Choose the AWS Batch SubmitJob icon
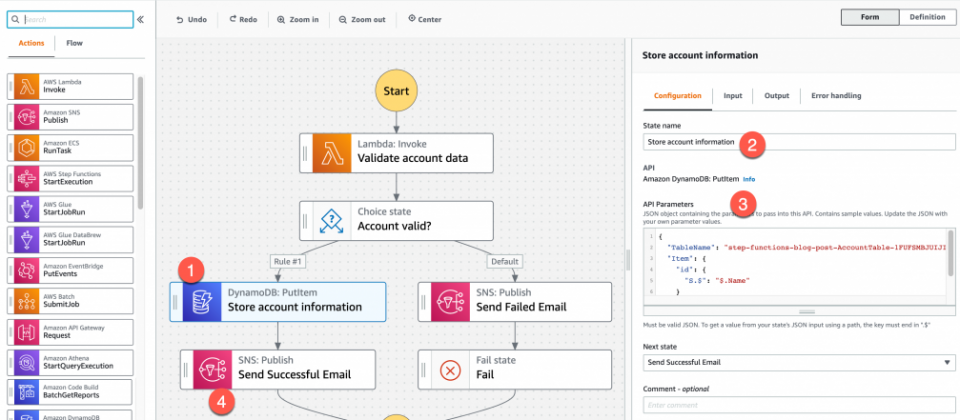960x420 pixels. pos(26,301)
